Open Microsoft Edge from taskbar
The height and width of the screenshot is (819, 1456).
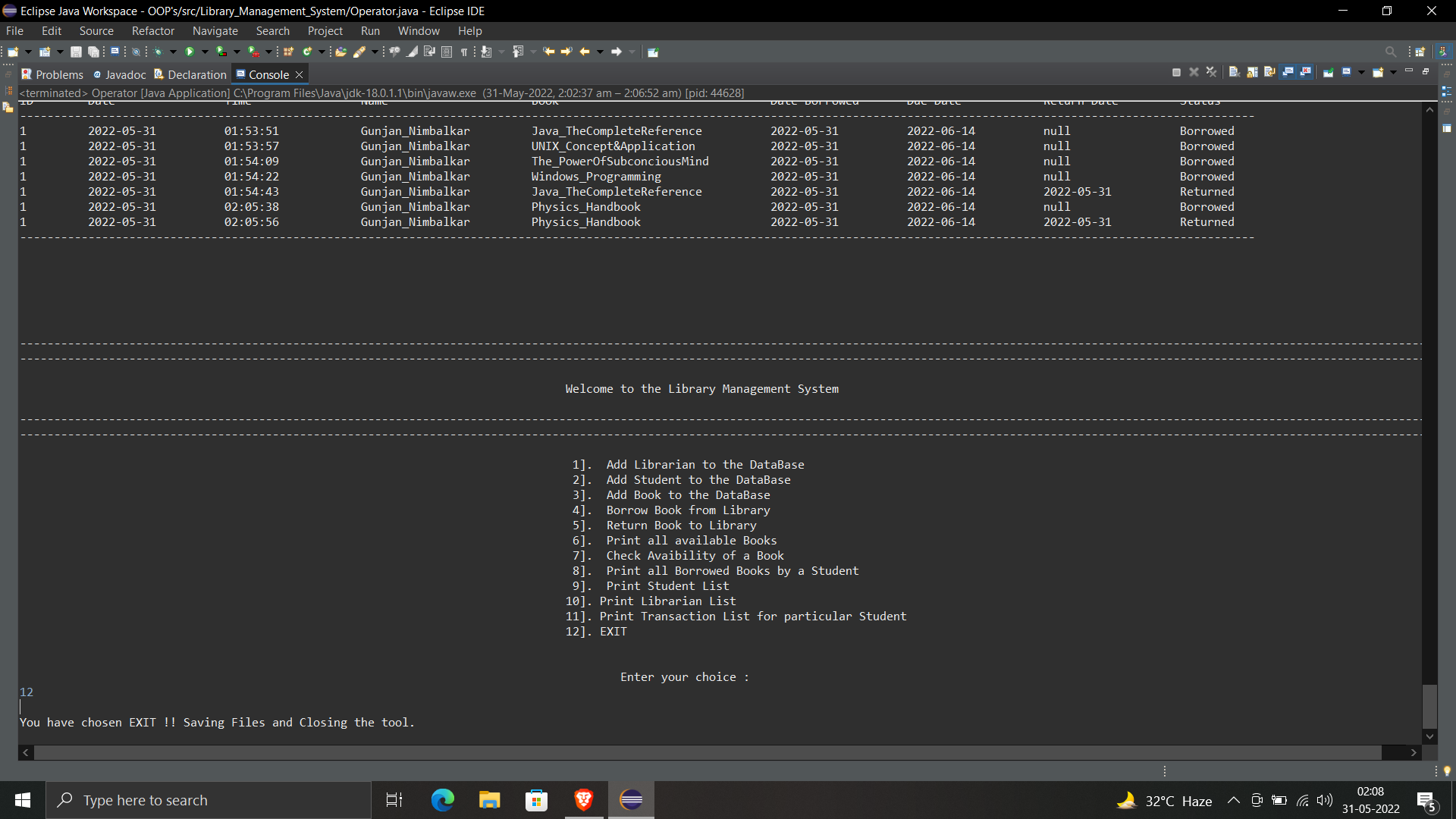(x=442, y=800)
